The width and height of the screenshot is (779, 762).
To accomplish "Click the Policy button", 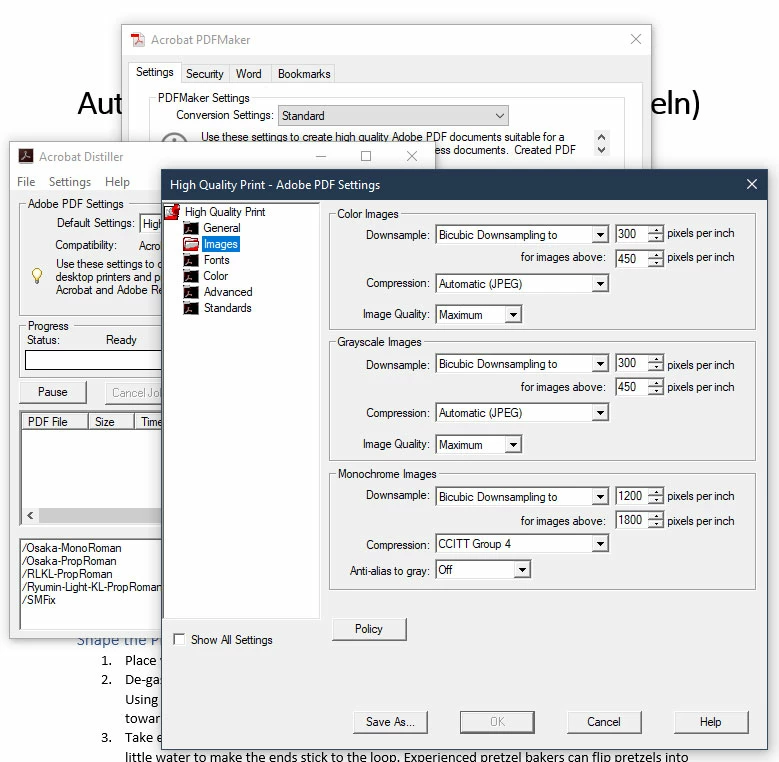I will (369, 629).
